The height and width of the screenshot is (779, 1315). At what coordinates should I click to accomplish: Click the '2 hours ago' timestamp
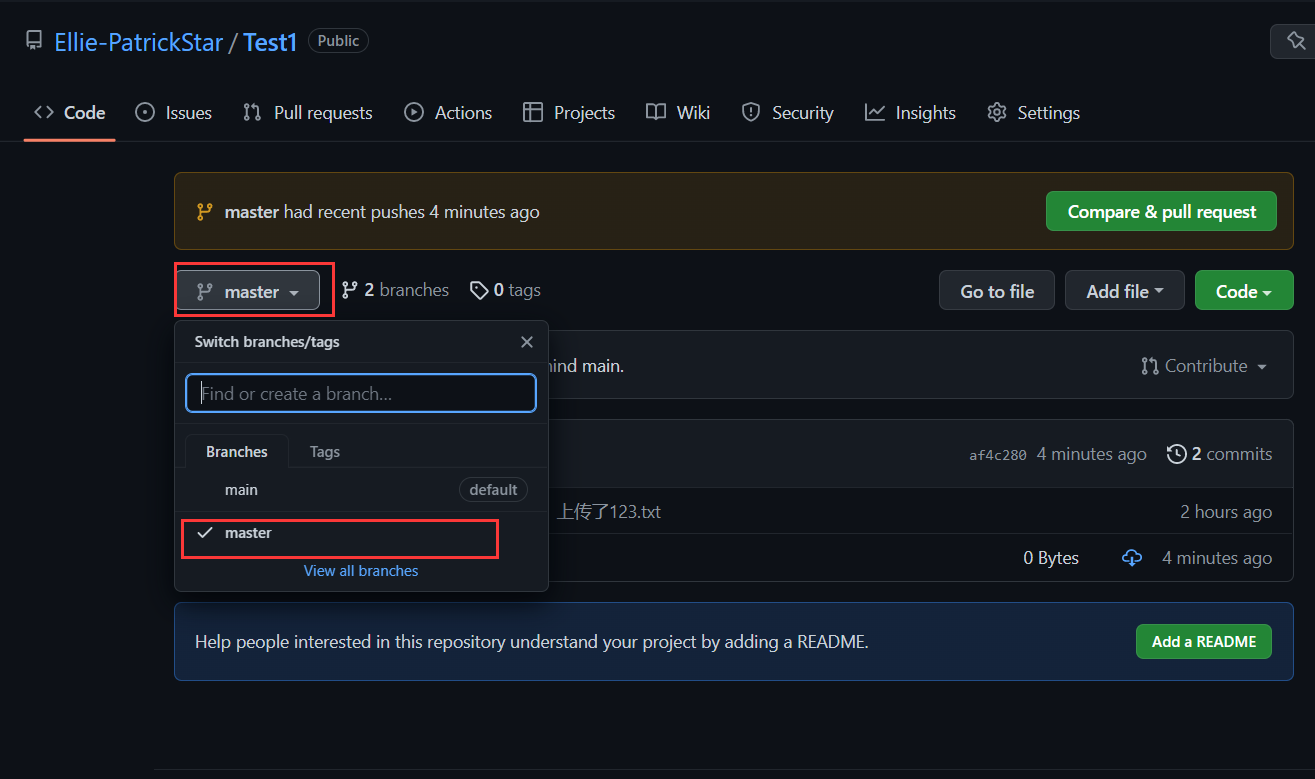point(1226,512)
